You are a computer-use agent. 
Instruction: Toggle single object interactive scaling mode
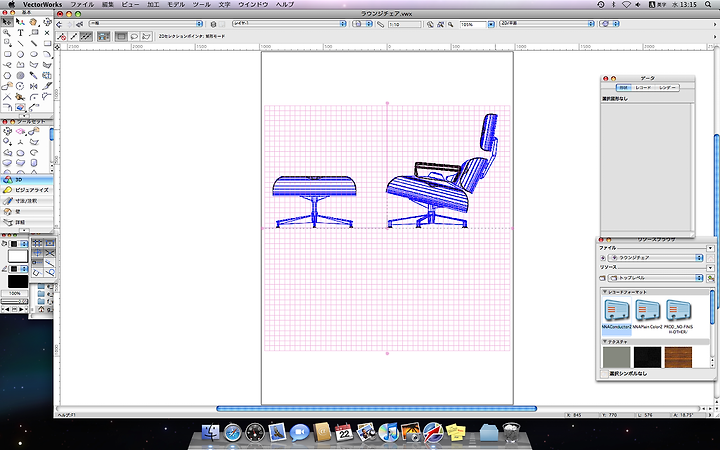73,36
